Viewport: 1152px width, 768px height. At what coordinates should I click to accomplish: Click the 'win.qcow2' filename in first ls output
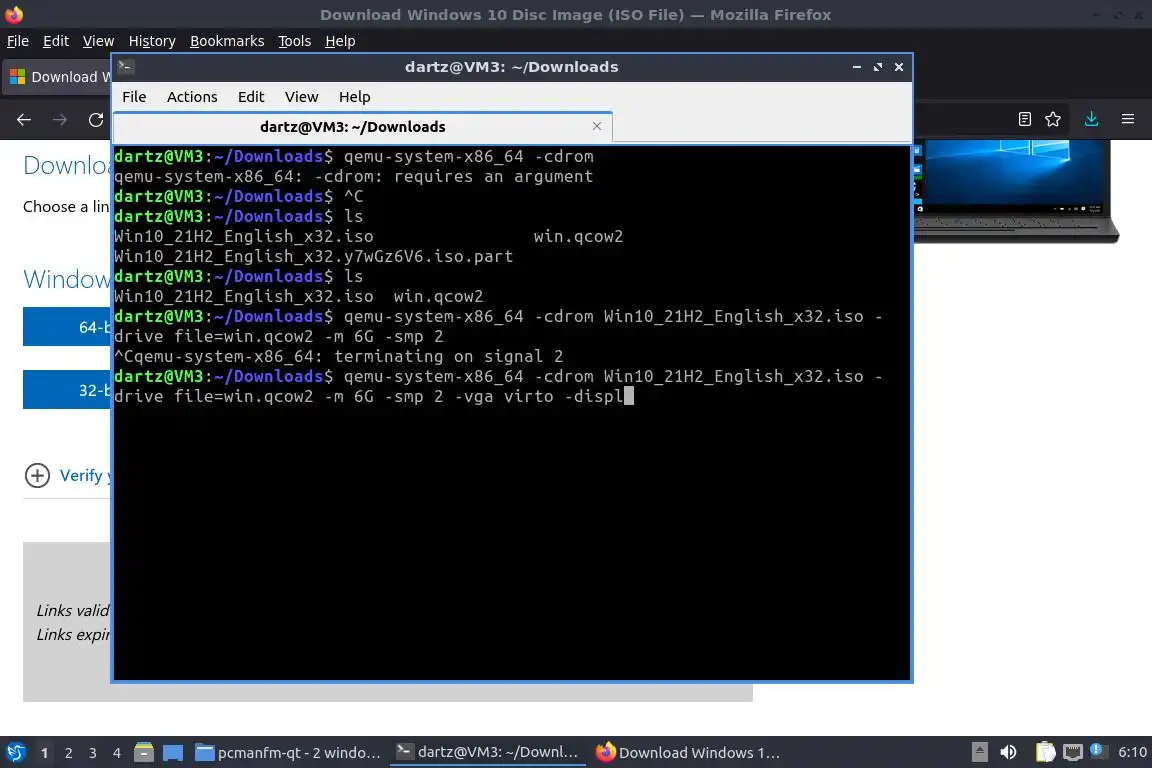[578, 237]
